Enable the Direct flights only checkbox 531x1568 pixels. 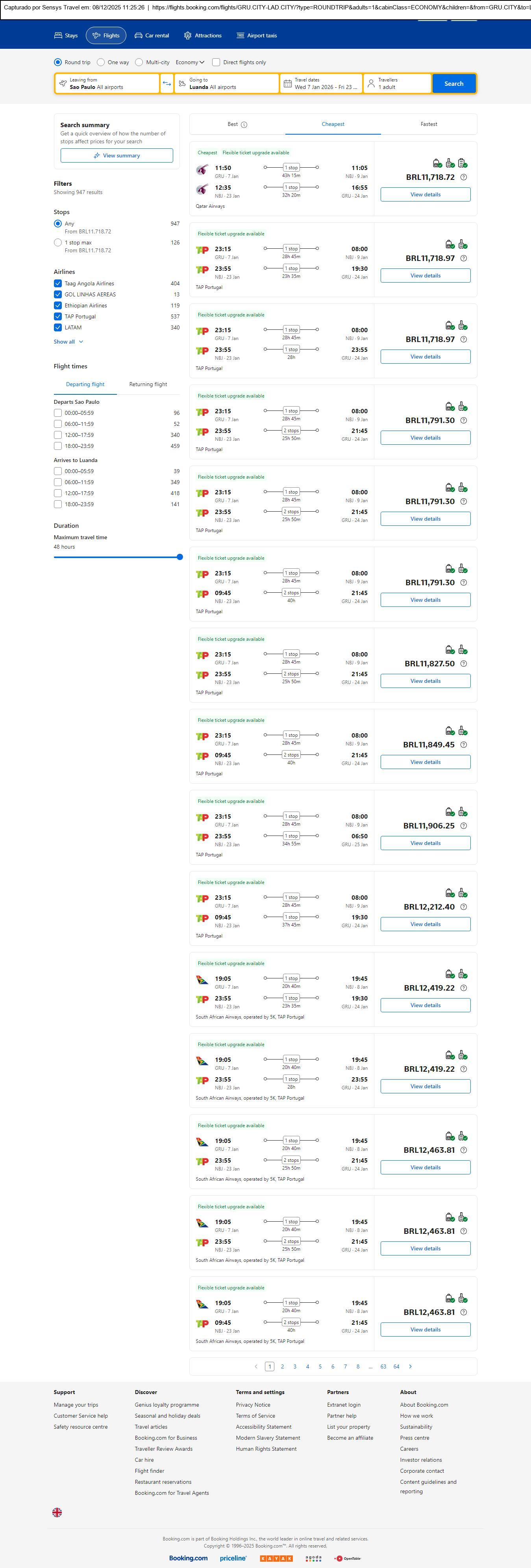(x=216, y=62)
